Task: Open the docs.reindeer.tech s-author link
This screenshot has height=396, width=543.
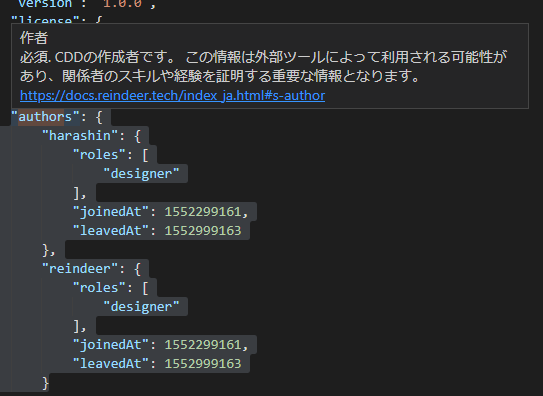Action: (172, 96)
